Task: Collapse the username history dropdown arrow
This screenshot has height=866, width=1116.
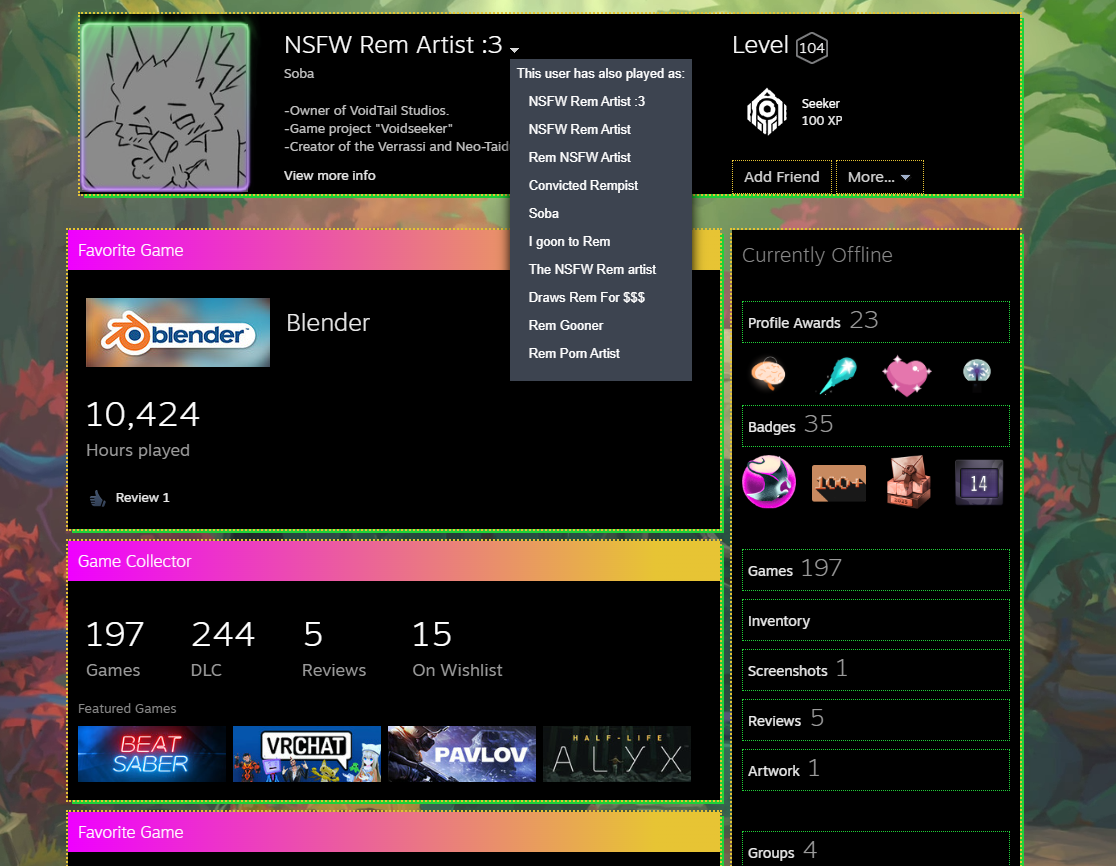Action: click(x=514, y=49)
